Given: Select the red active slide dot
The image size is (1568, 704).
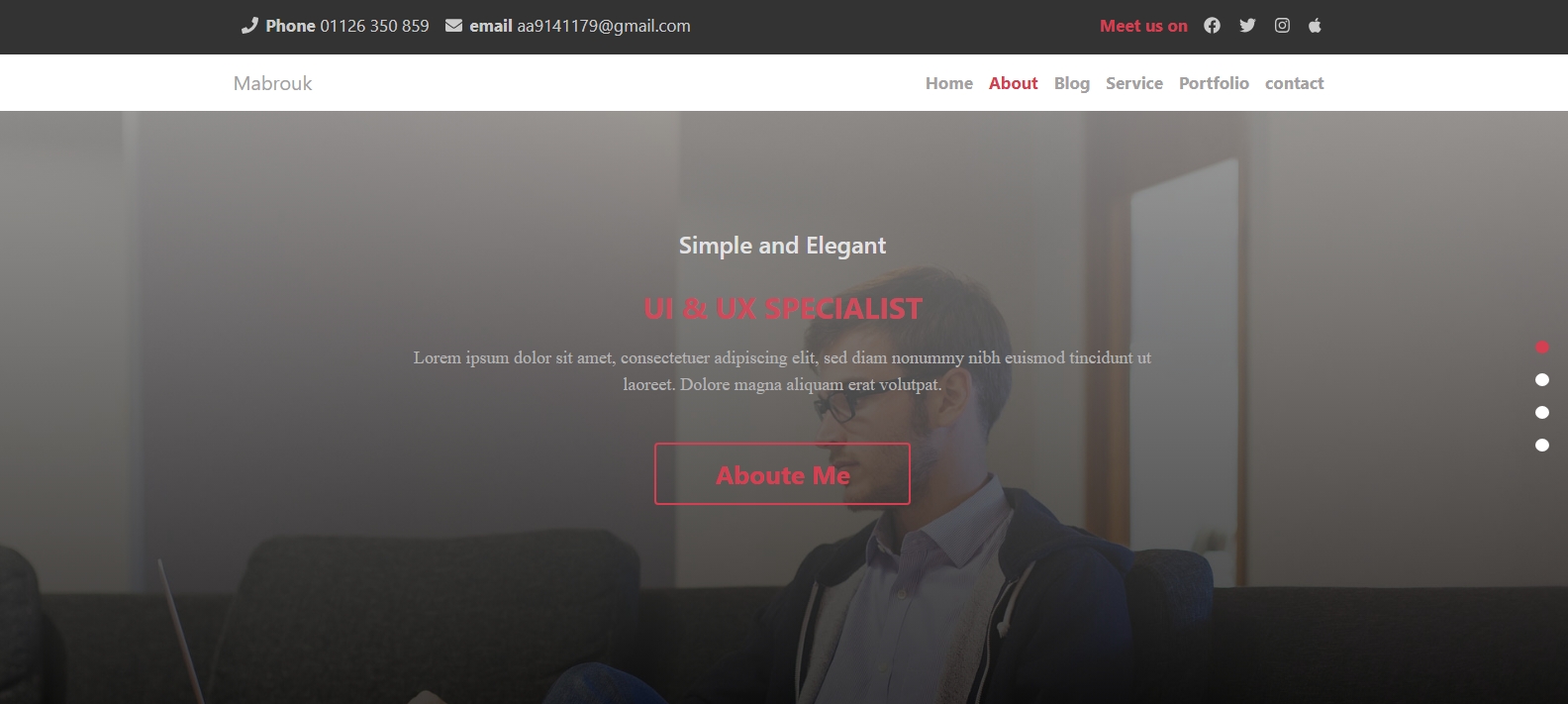Looking at the screenshot, I should click(1542, 347).
